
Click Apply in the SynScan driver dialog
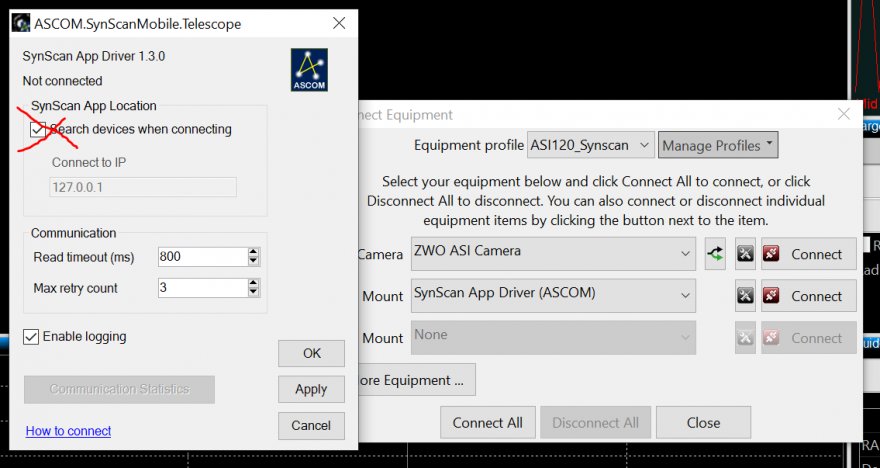(x=311, y=389)
